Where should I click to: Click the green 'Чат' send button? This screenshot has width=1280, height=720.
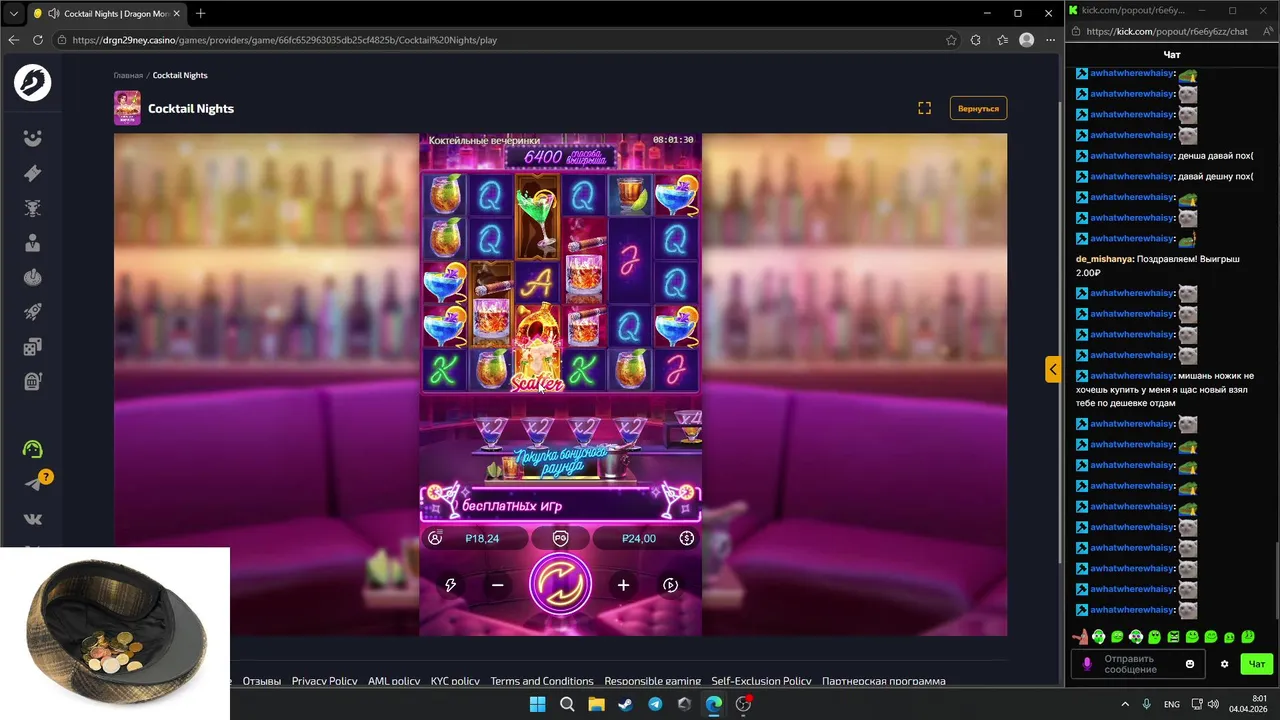1257,664
